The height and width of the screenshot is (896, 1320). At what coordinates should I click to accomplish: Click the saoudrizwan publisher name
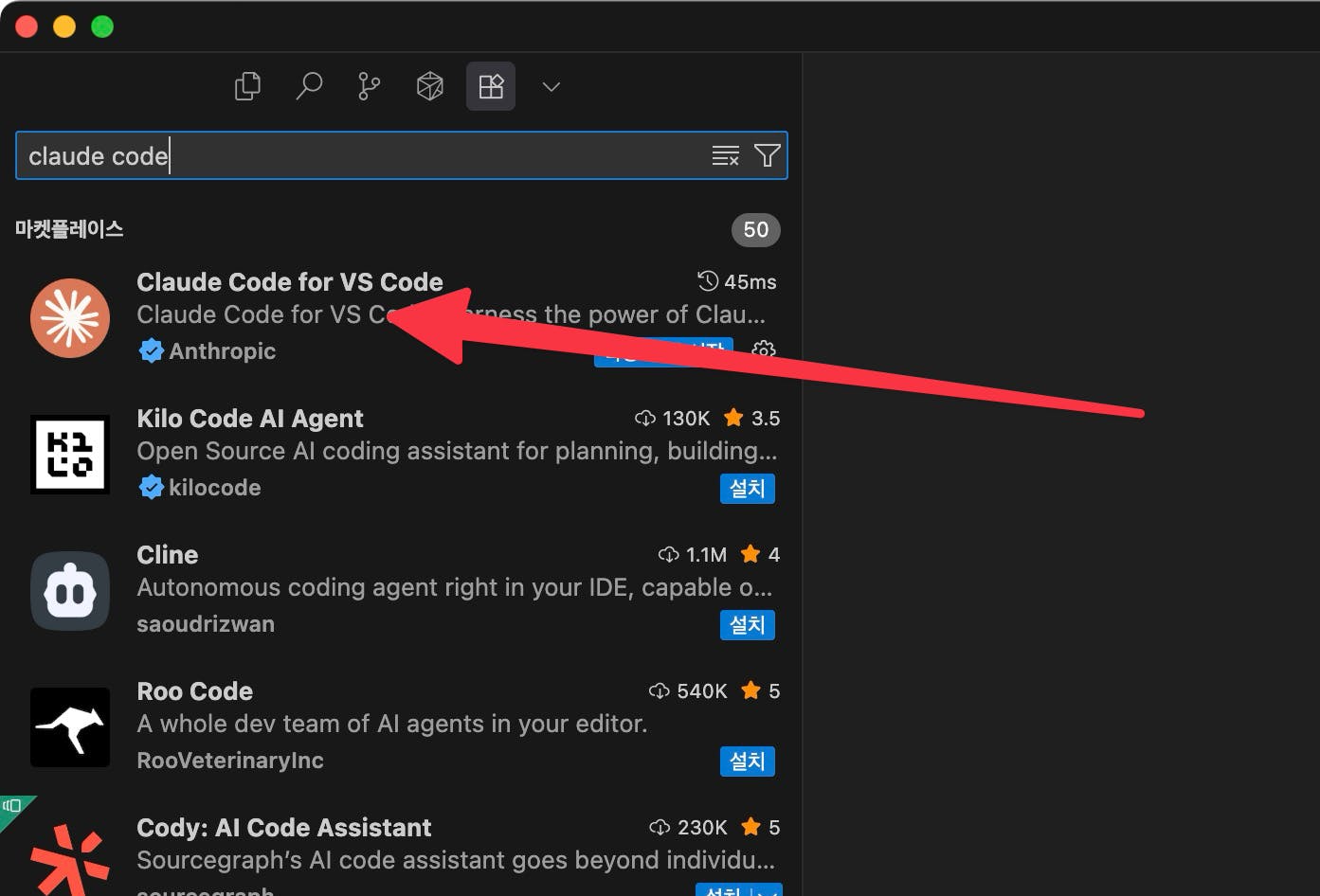(206, 624)
